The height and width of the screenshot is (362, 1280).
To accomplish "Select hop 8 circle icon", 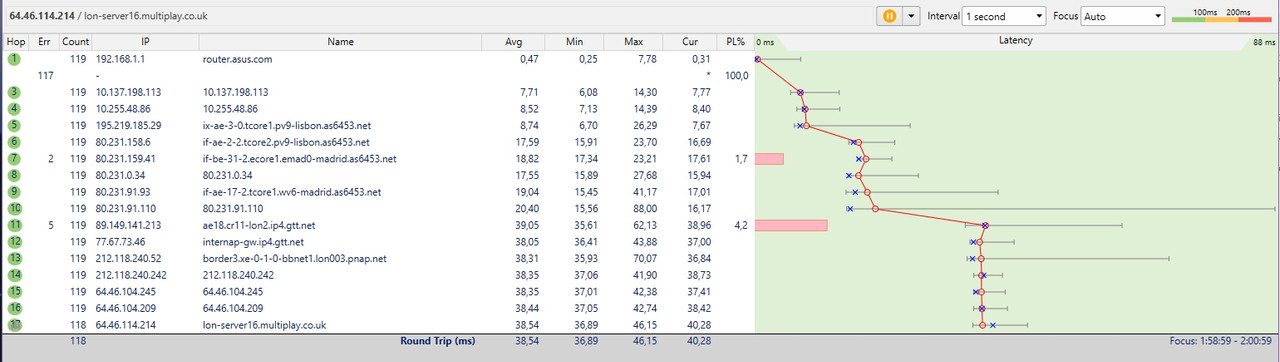I will 14,175.
